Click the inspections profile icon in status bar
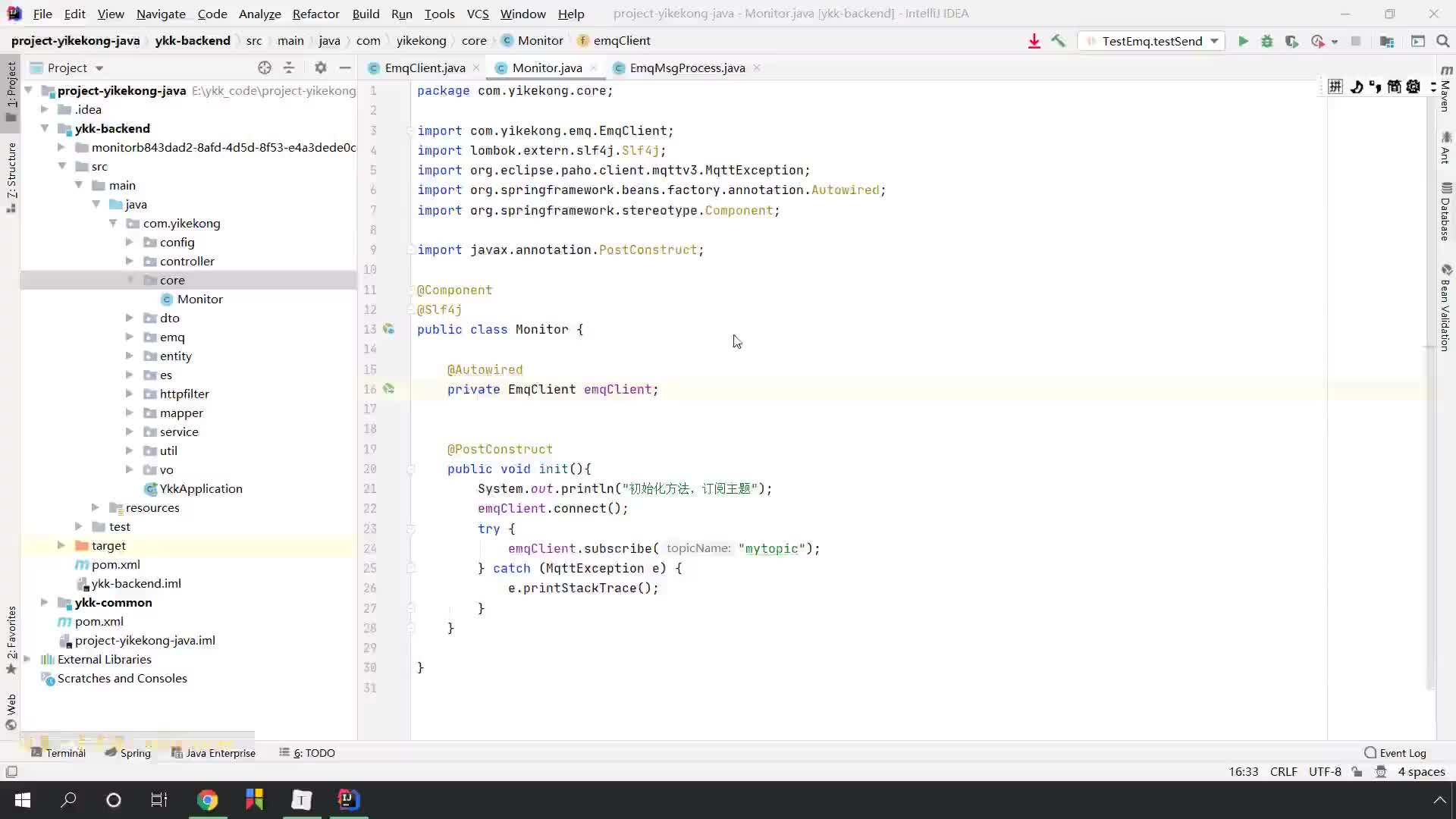The width and height of the screenshot is (1456, 819). click(x=1381, y=772)
